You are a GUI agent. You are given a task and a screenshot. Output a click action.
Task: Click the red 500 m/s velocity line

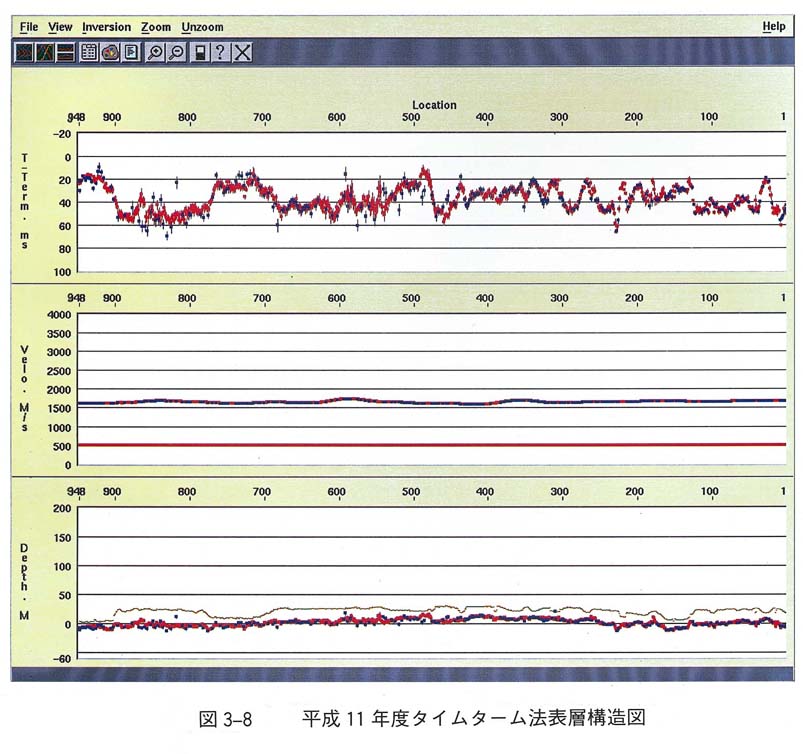pyautogui.click(x=431, y=445)
